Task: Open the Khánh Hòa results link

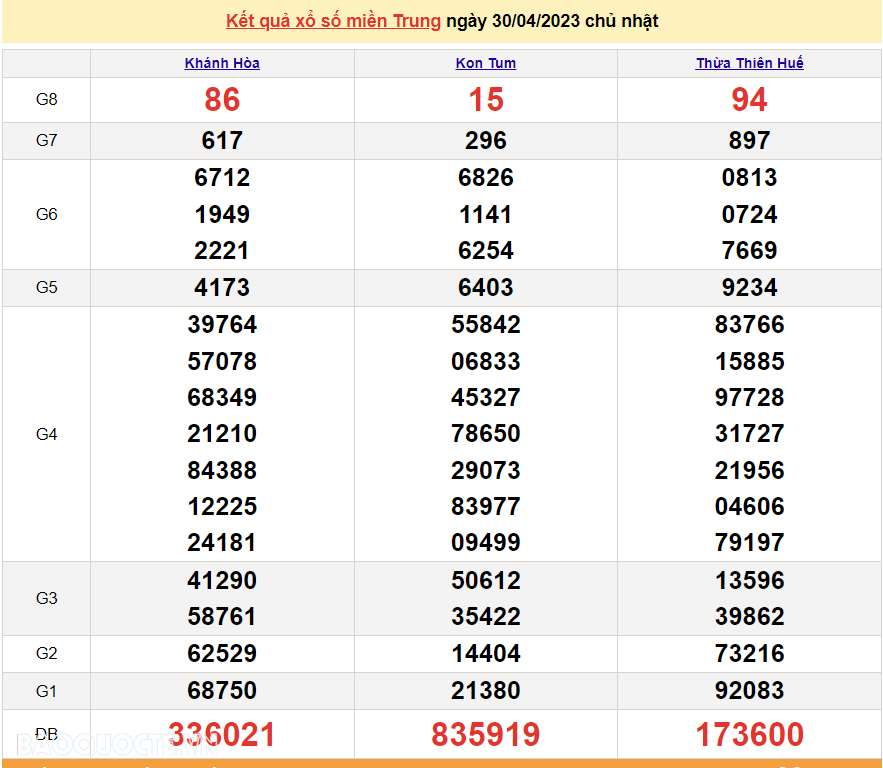Action: tap(221, 63)
